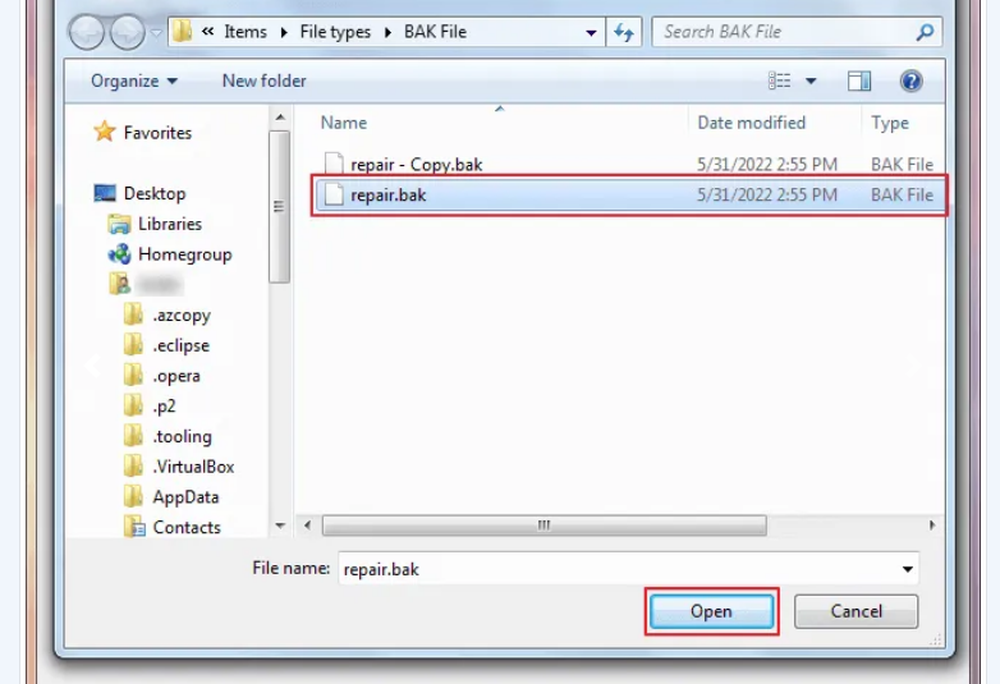Click the Favorites star icon
The height and width of the screenshot is (684, 1000).
[105, 132]
